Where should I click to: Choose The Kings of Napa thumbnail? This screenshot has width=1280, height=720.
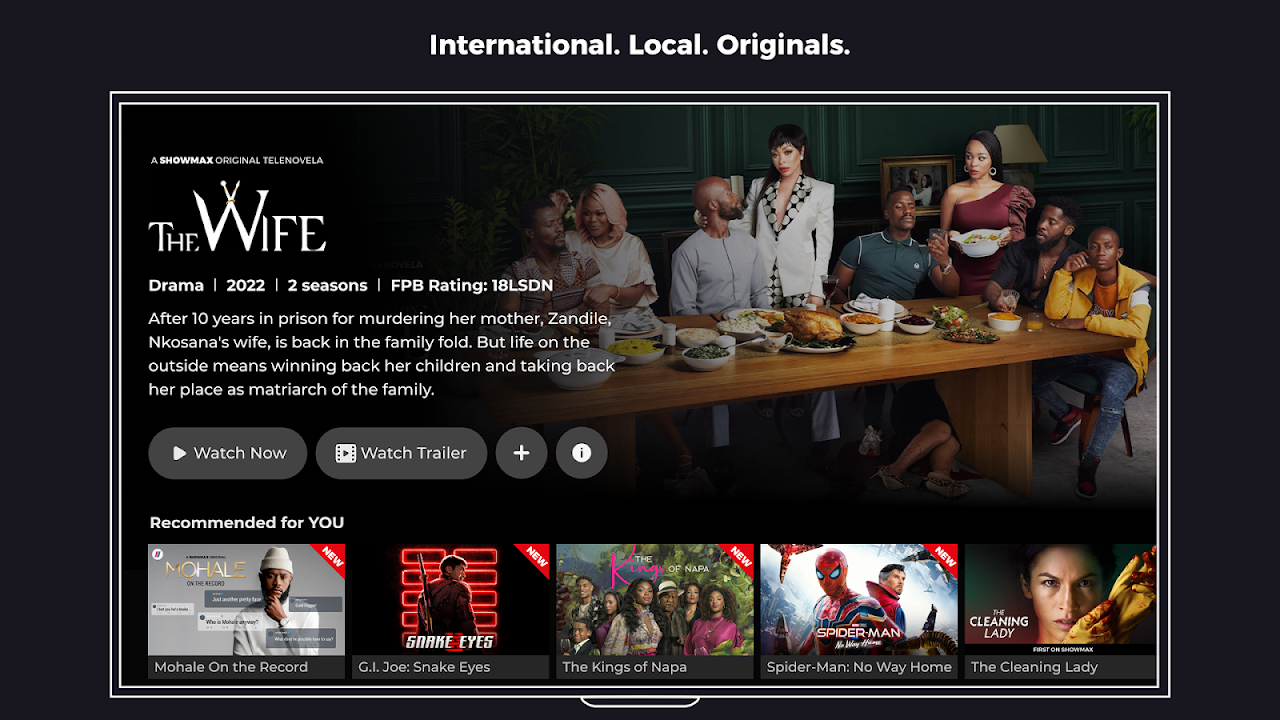655,611
